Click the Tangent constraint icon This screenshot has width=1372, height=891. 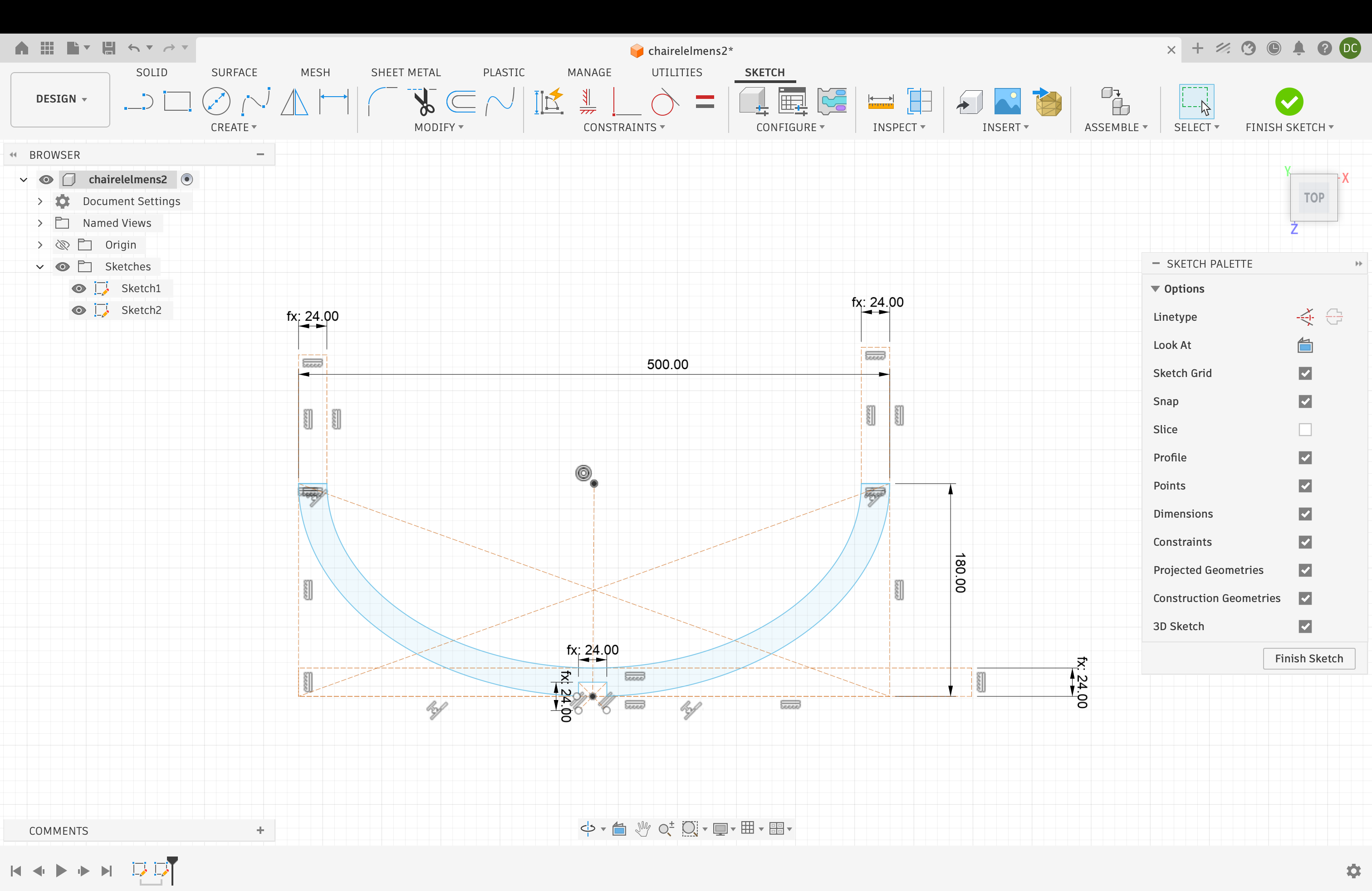pos(665,102)
